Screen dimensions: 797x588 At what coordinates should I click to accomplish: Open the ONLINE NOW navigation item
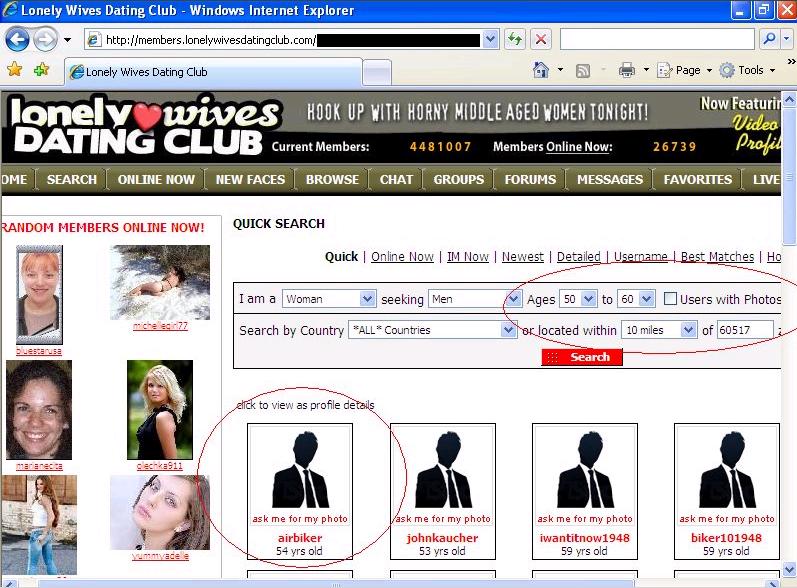[156, 179]
